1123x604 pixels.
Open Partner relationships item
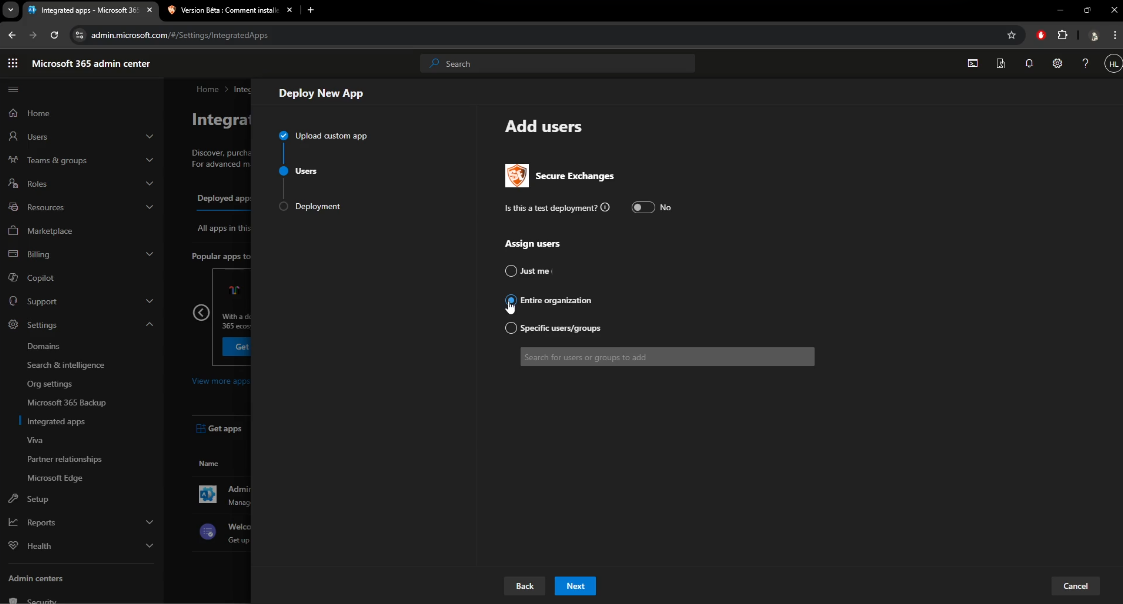coord(64,459)
